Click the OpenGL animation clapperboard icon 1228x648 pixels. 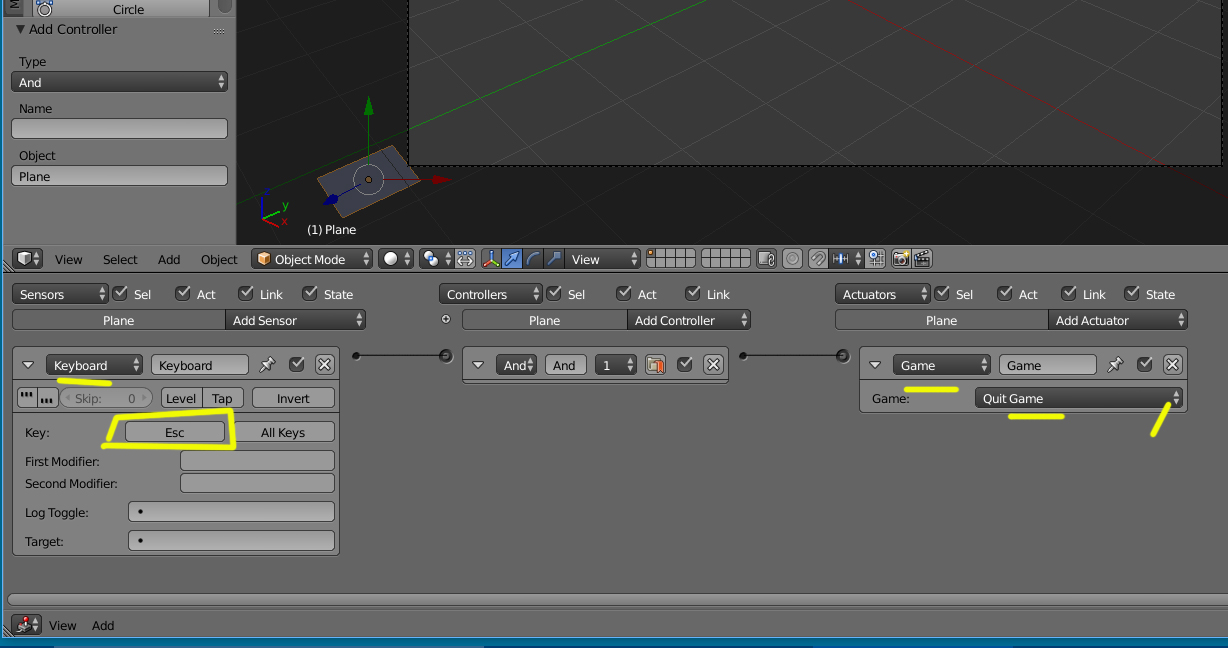click(x=922, y=259)
